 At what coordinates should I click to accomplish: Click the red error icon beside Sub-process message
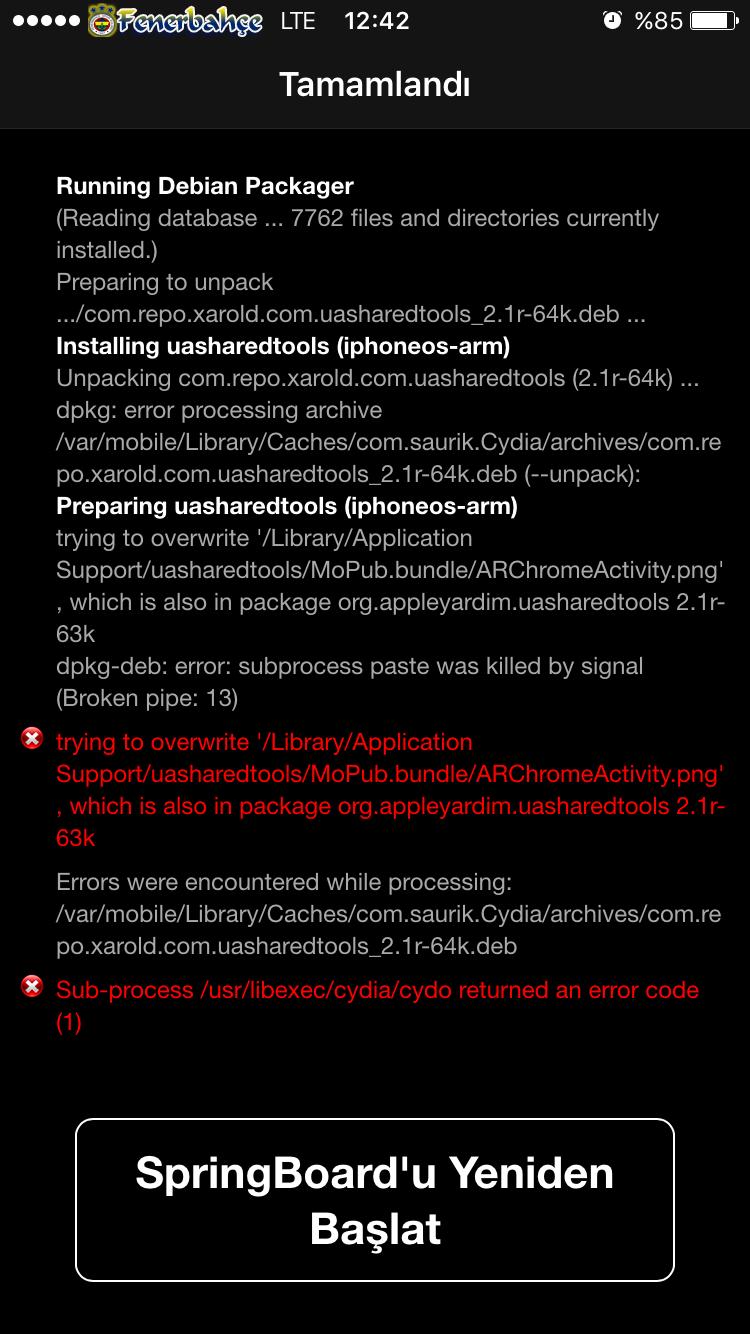tap(33, 987)
